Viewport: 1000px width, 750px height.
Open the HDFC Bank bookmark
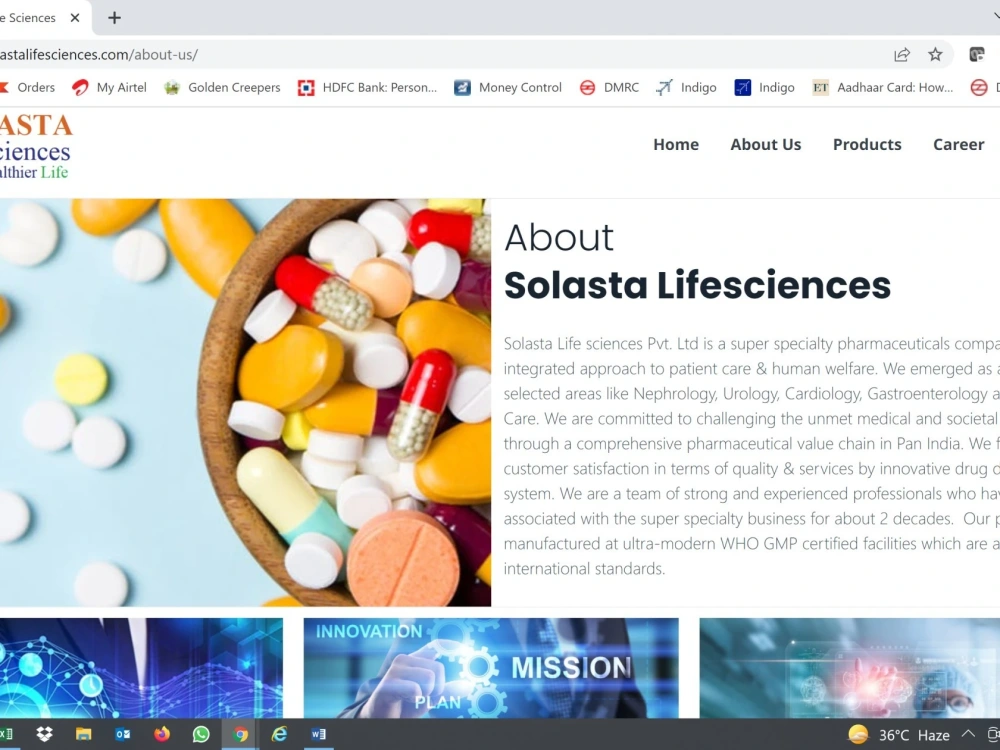pos(367,87)
